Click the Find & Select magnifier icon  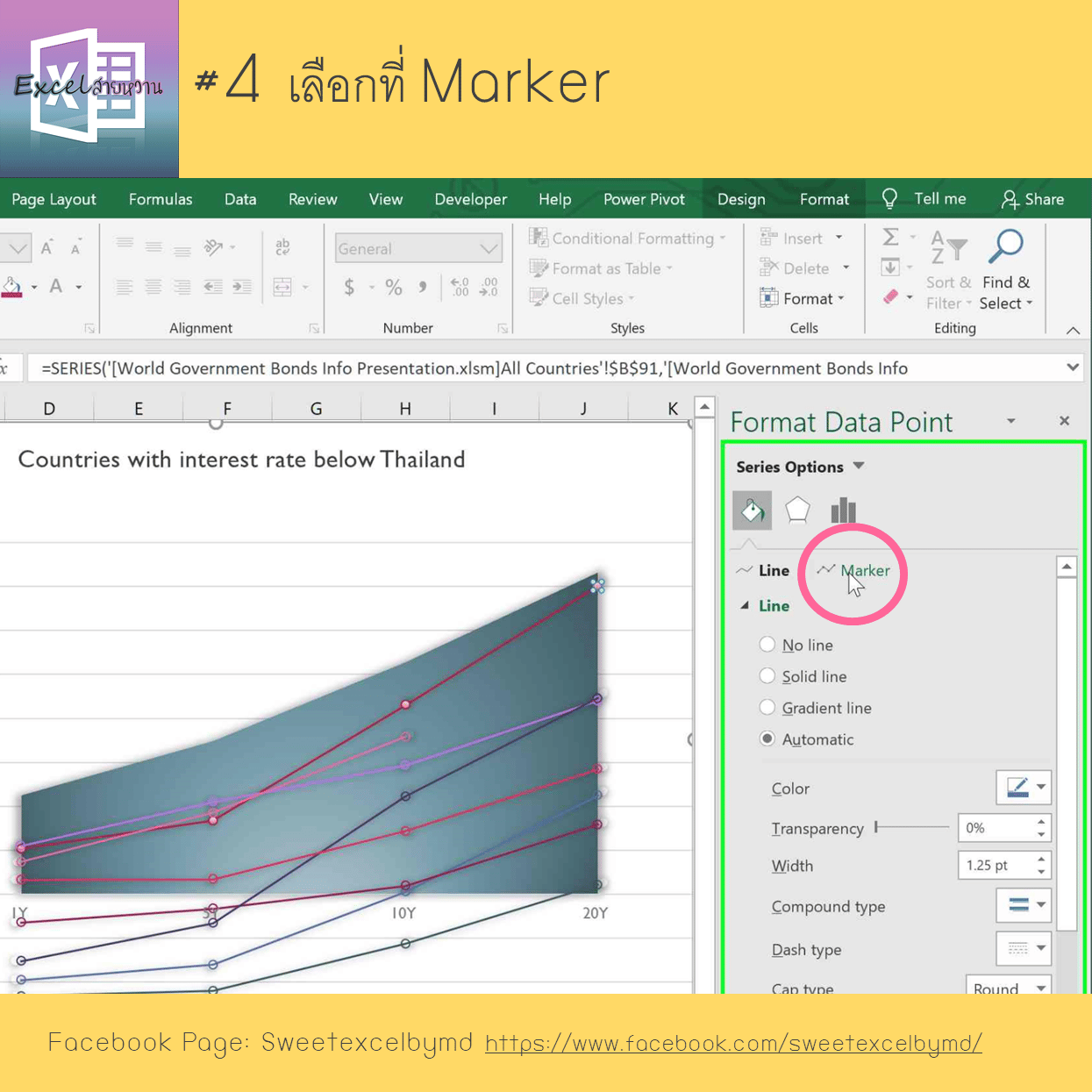coord(1005,247)
